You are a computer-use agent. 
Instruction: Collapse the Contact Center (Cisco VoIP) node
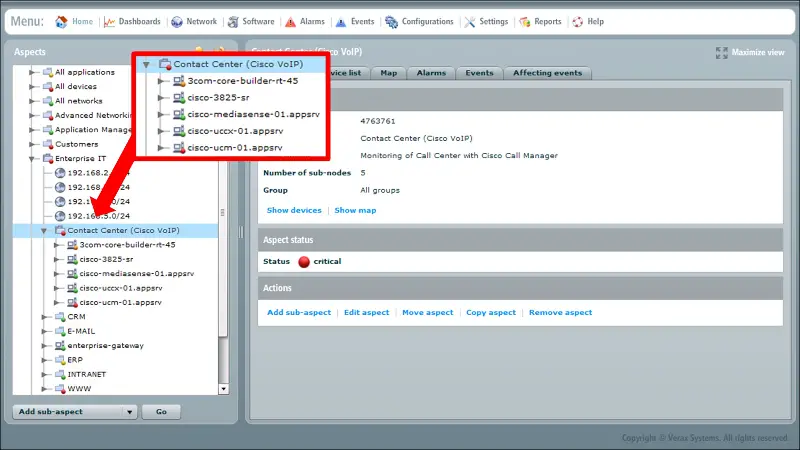tap(44, 231)
